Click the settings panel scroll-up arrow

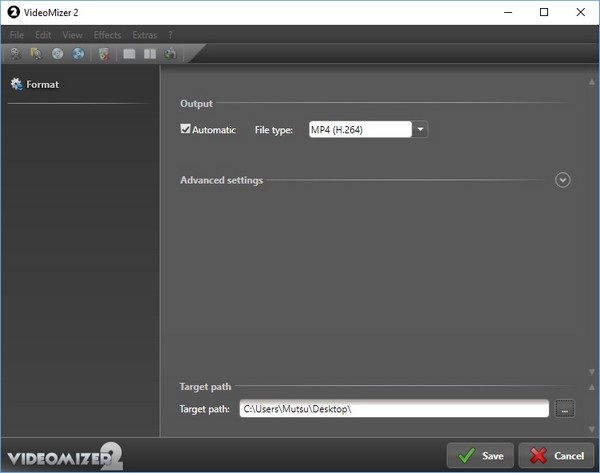[x=592, y=82]
